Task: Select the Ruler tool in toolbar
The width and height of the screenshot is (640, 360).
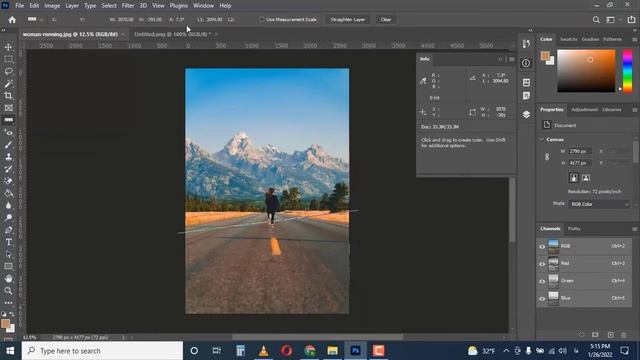Action: (8, 120)
